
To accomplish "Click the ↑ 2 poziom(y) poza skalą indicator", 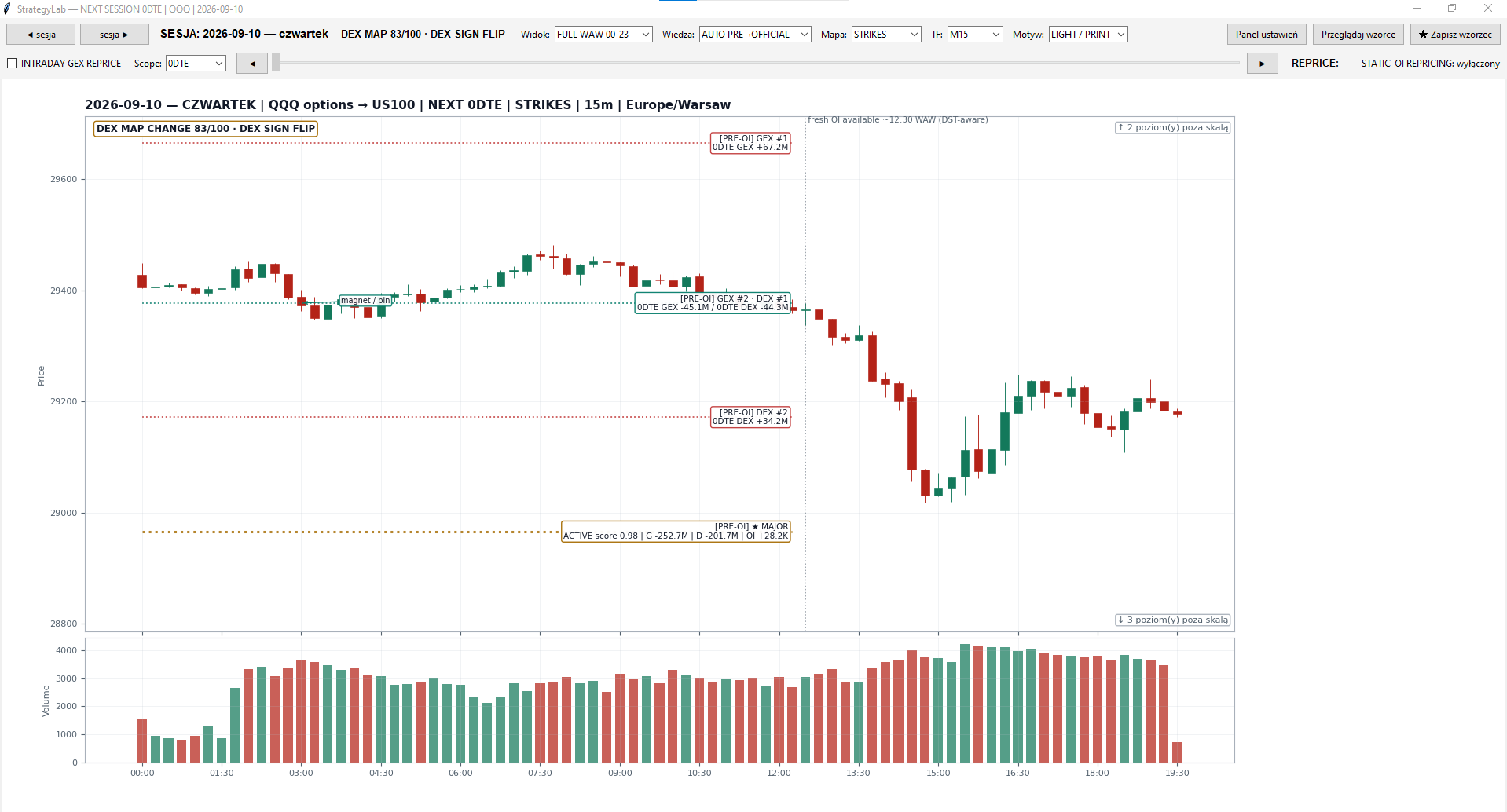I will (1173, 127).
